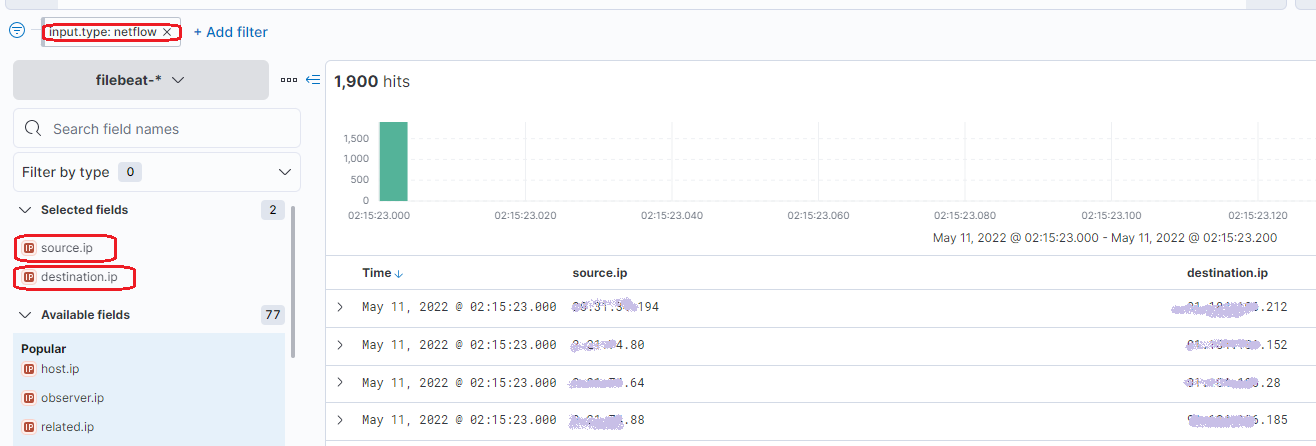The image size is (1316, 446).
Task: Open the filter options menu icon
Action: (17, 30)
